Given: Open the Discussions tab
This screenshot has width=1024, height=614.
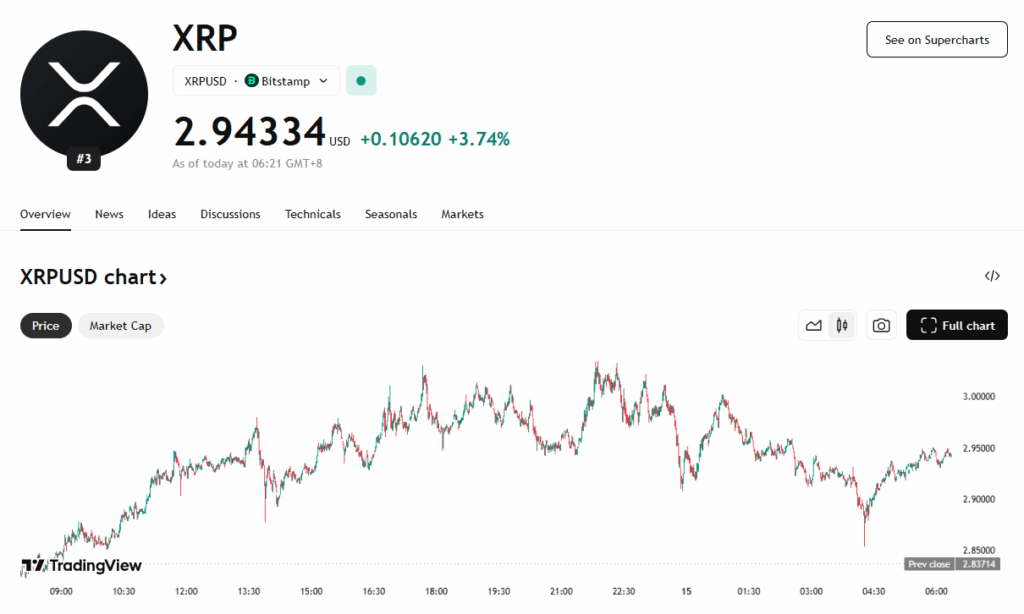Looking at the screenshot, I should click(x=231, y=214).
